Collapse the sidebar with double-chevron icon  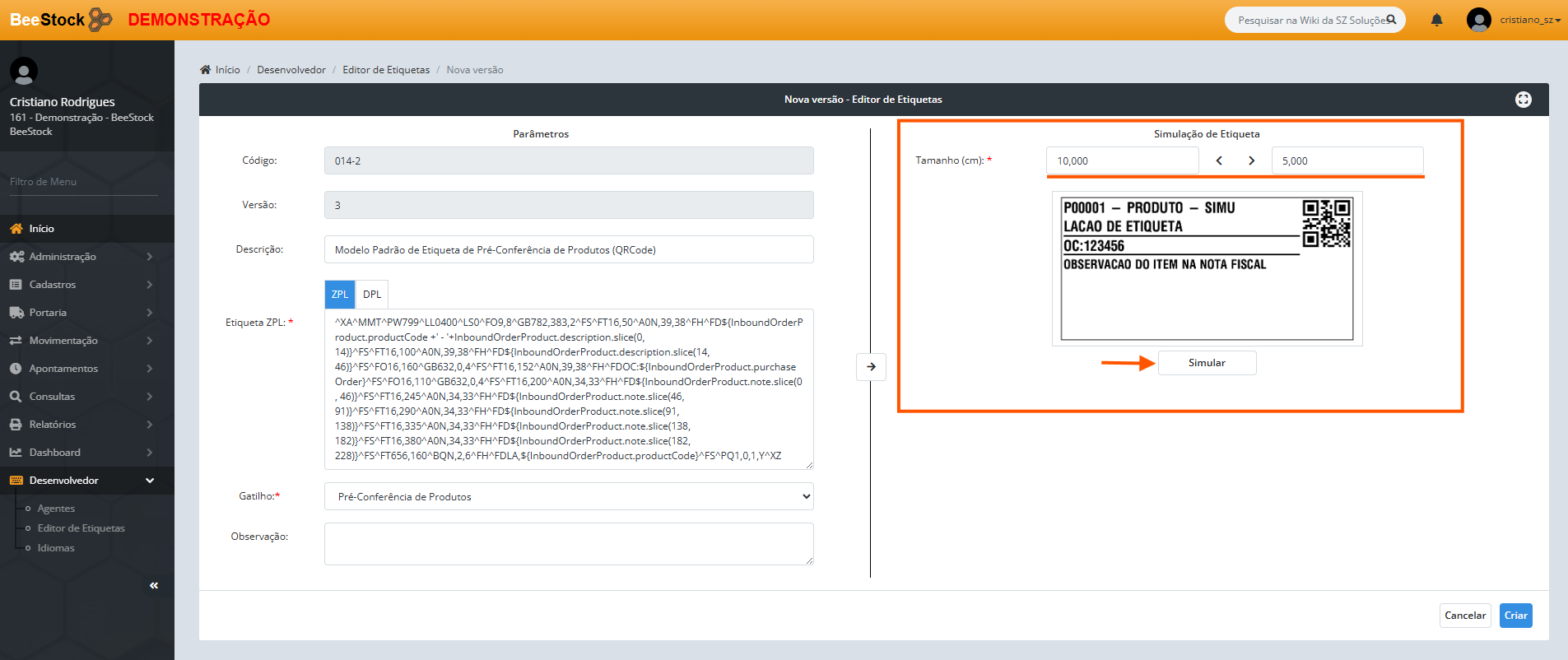tap(154, 585)
